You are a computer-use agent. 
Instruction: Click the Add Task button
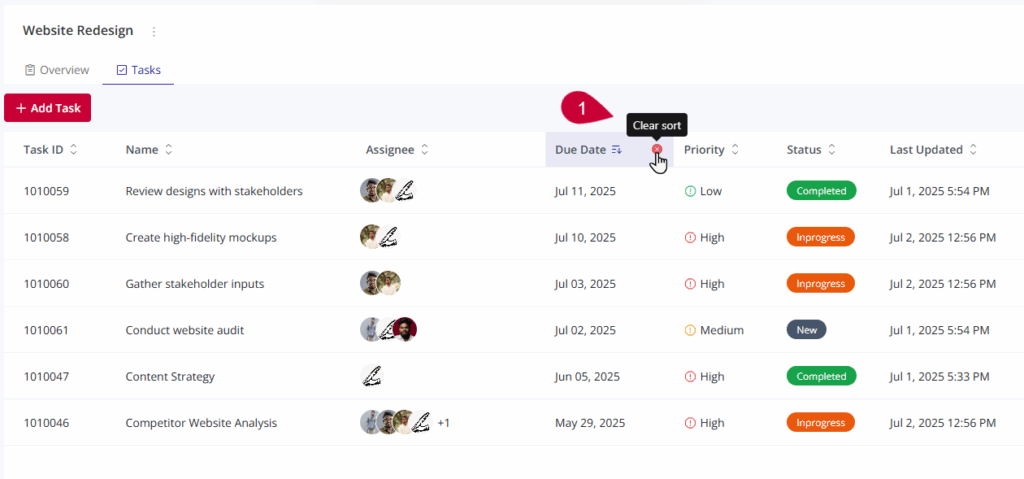pos(48,108)
